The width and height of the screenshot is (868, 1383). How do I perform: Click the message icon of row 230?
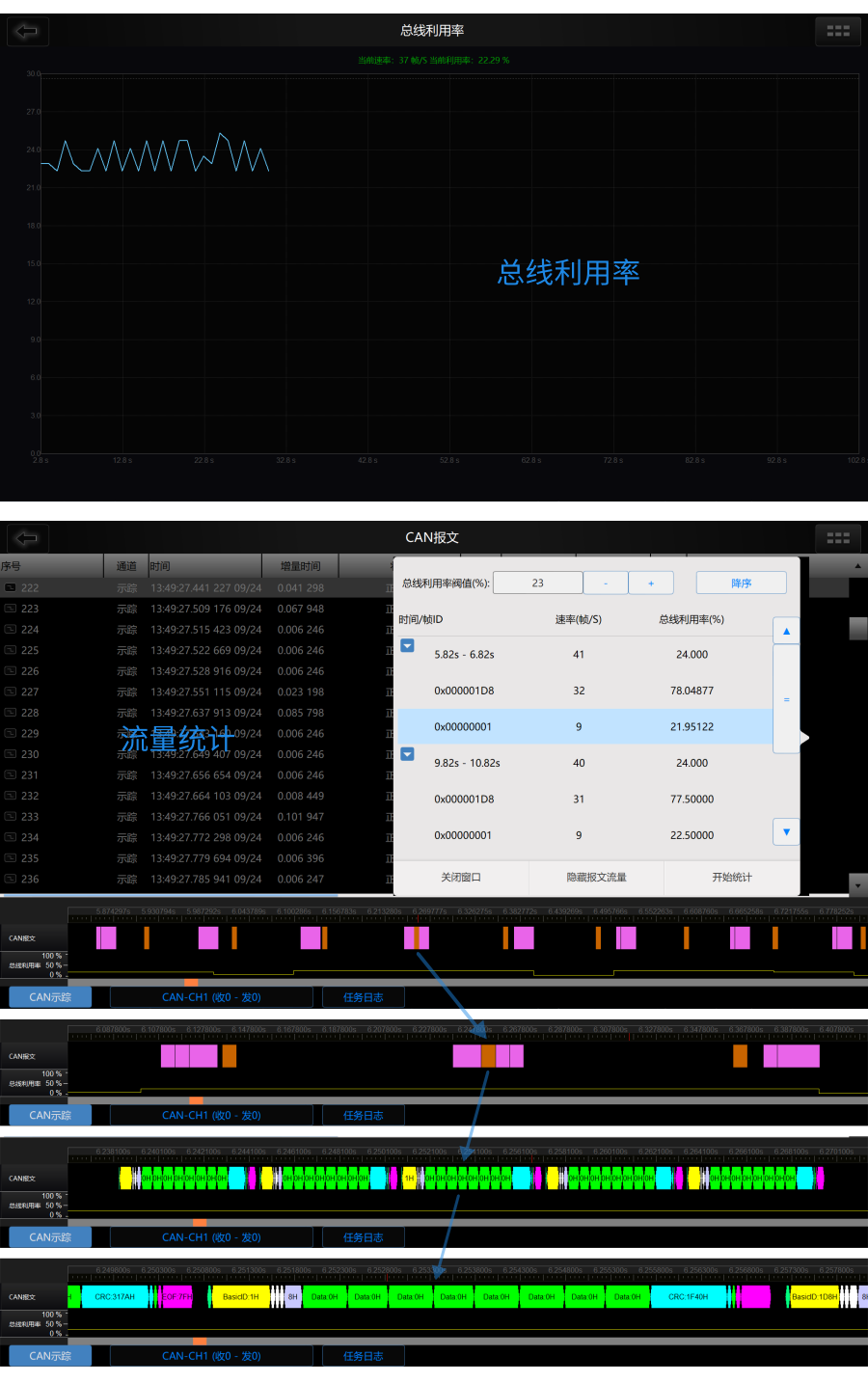pyautogui.click(x=10, y=754)
